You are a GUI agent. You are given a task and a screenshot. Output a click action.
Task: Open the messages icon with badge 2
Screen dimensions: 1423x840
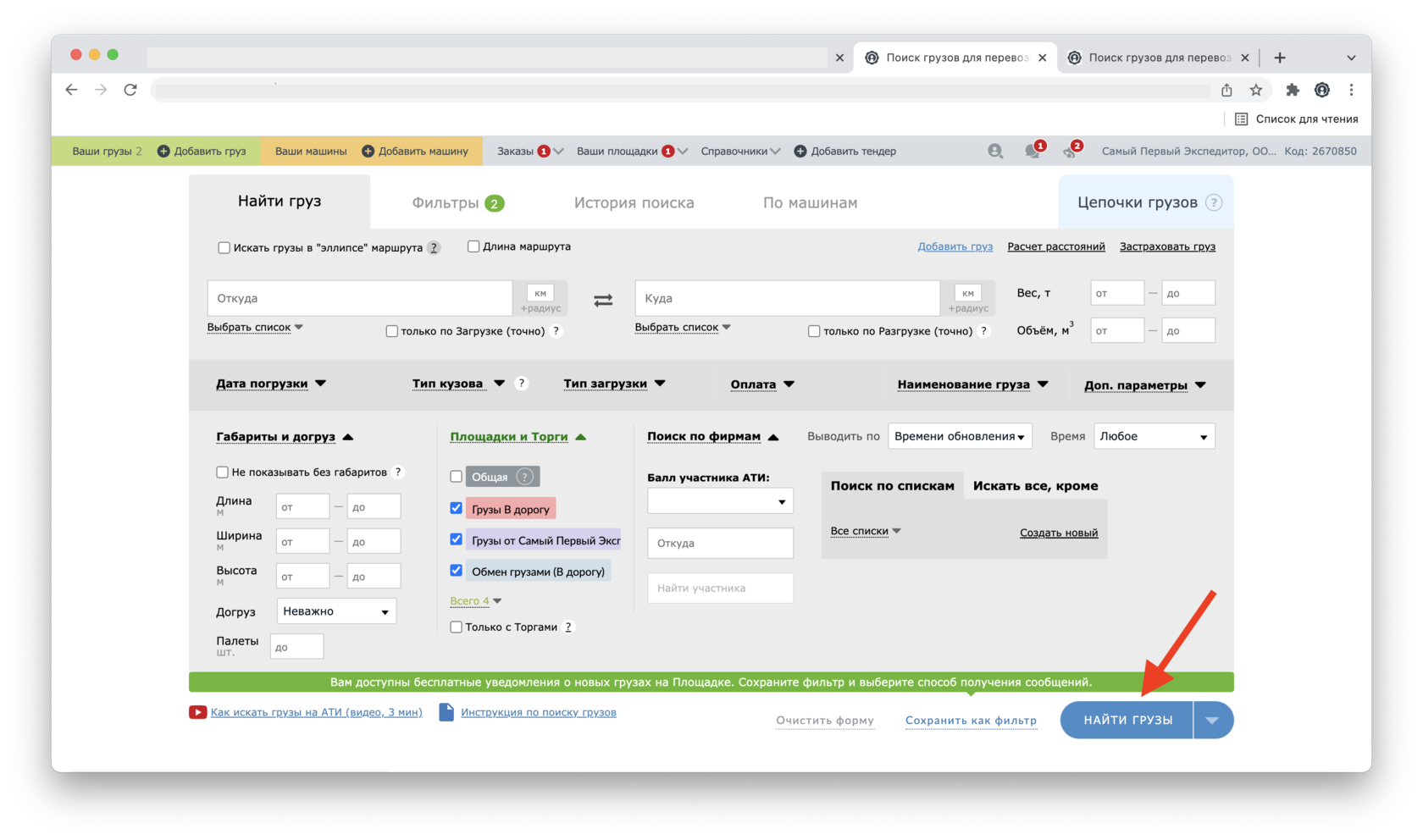[x=1072, y=150]
